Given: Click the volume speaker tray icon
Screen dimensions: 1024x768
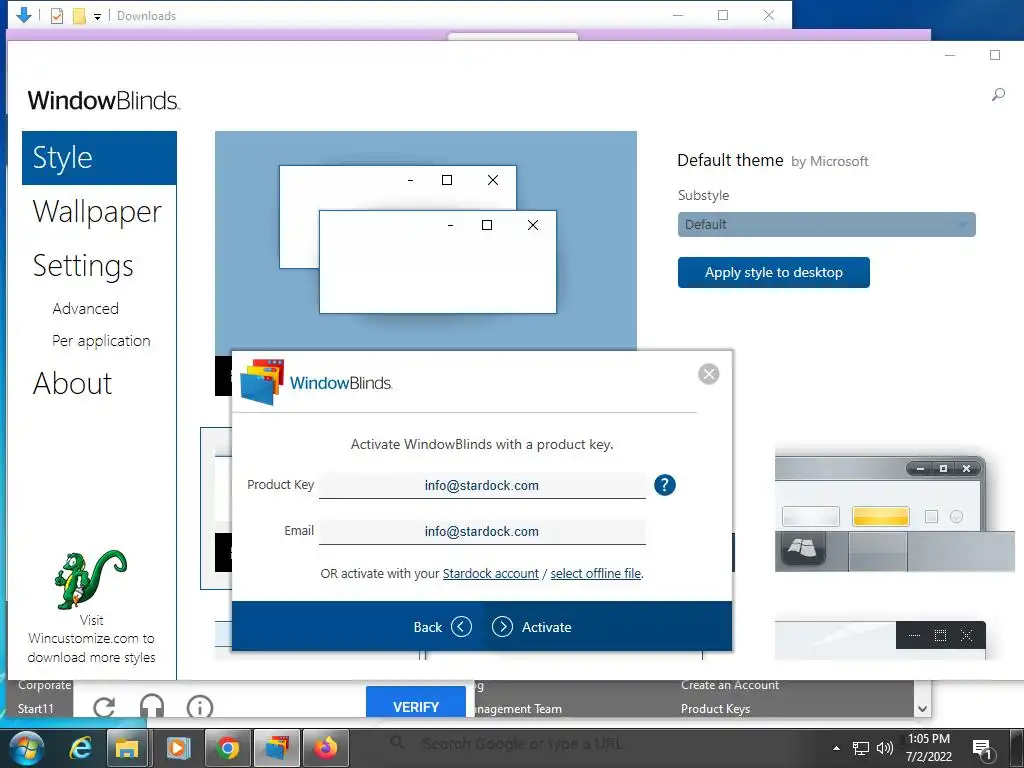Looking at the screenshot, I should click(885, 748).
